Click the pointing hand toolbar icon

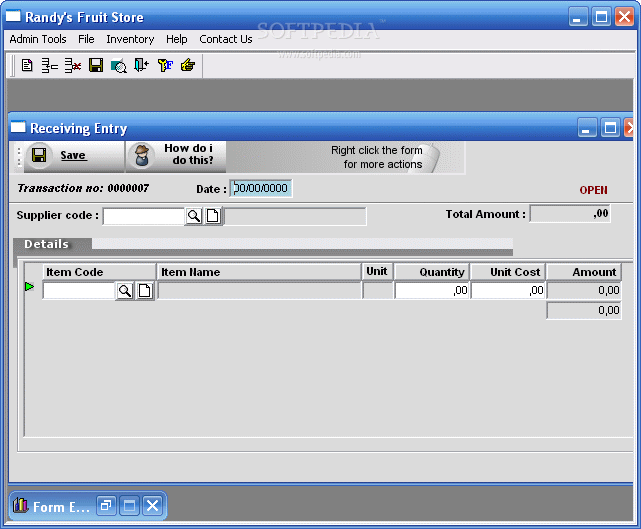tap(188, 65)
